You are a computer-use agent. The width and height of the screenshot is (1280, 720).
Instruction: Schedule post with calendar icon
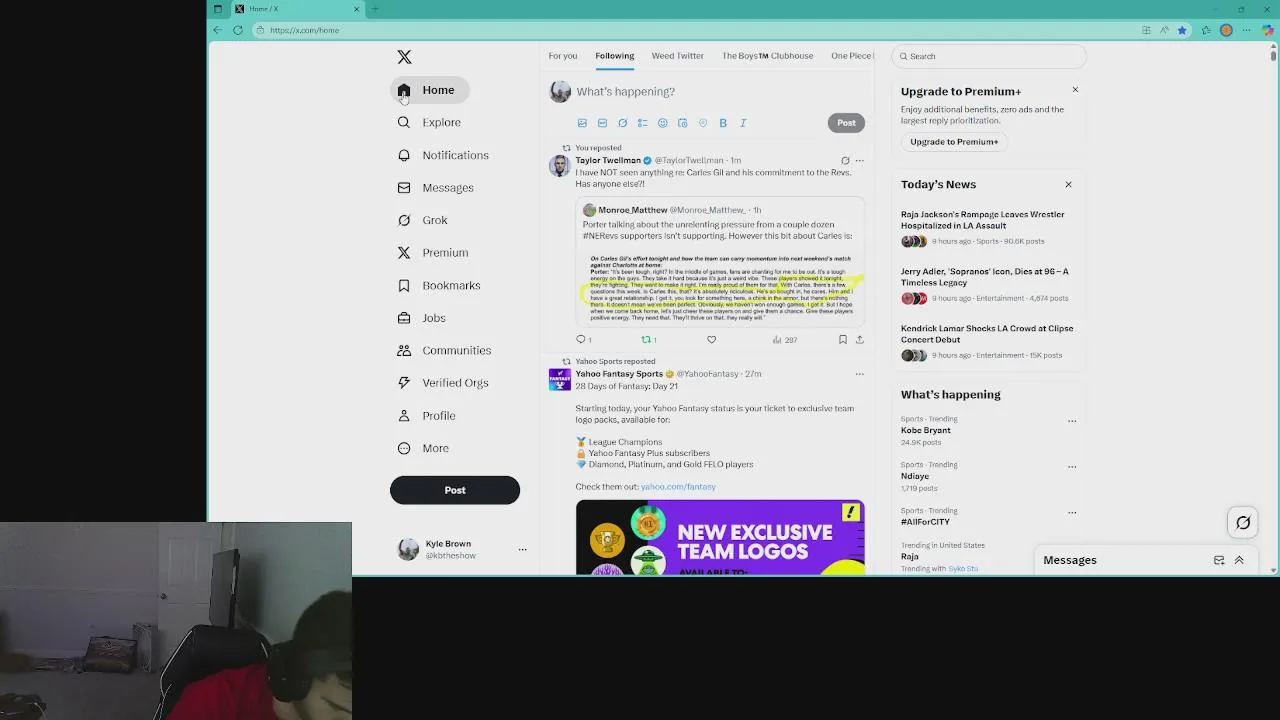click(682, 123)
